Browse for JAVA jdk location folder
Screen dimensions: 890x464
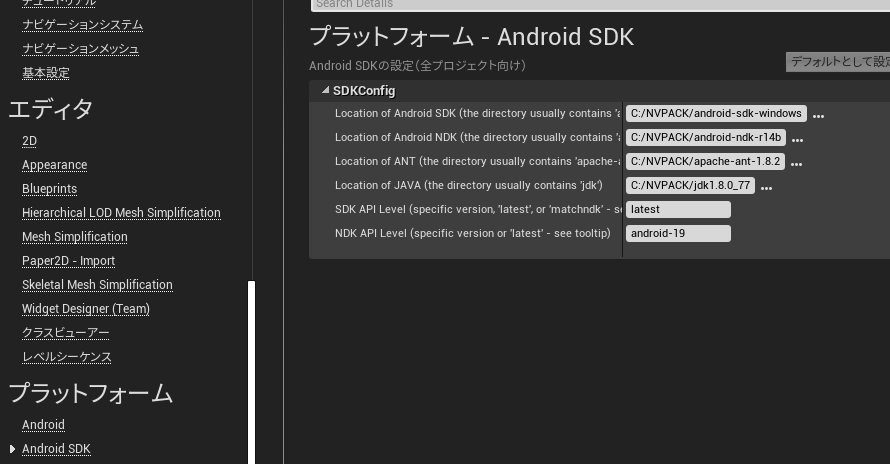[766, 187]
